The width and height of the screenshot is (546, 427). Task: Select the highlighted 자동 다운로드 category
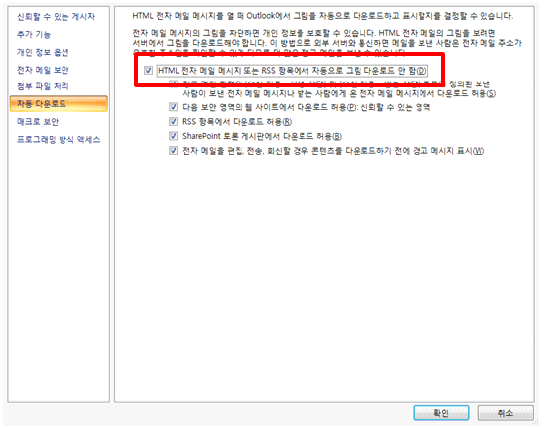pos(58,104)
